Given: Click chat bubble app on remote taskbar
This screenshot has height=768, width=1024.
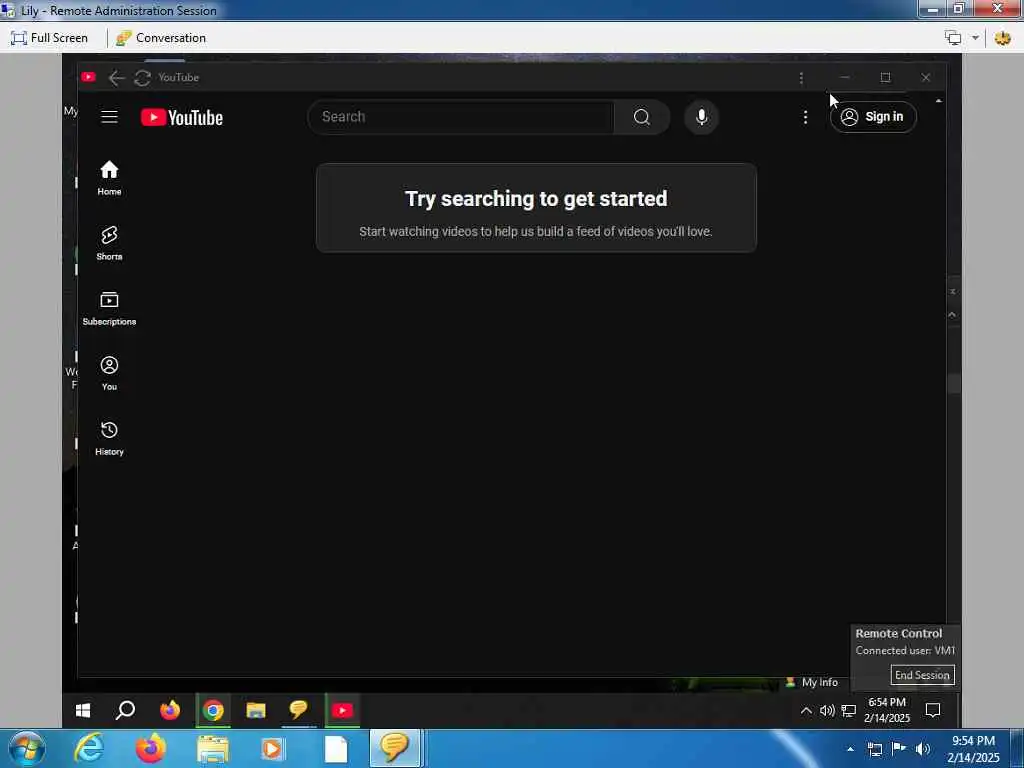Looking at the screenshot, I should pyautogui.click(x=298, y=710).
